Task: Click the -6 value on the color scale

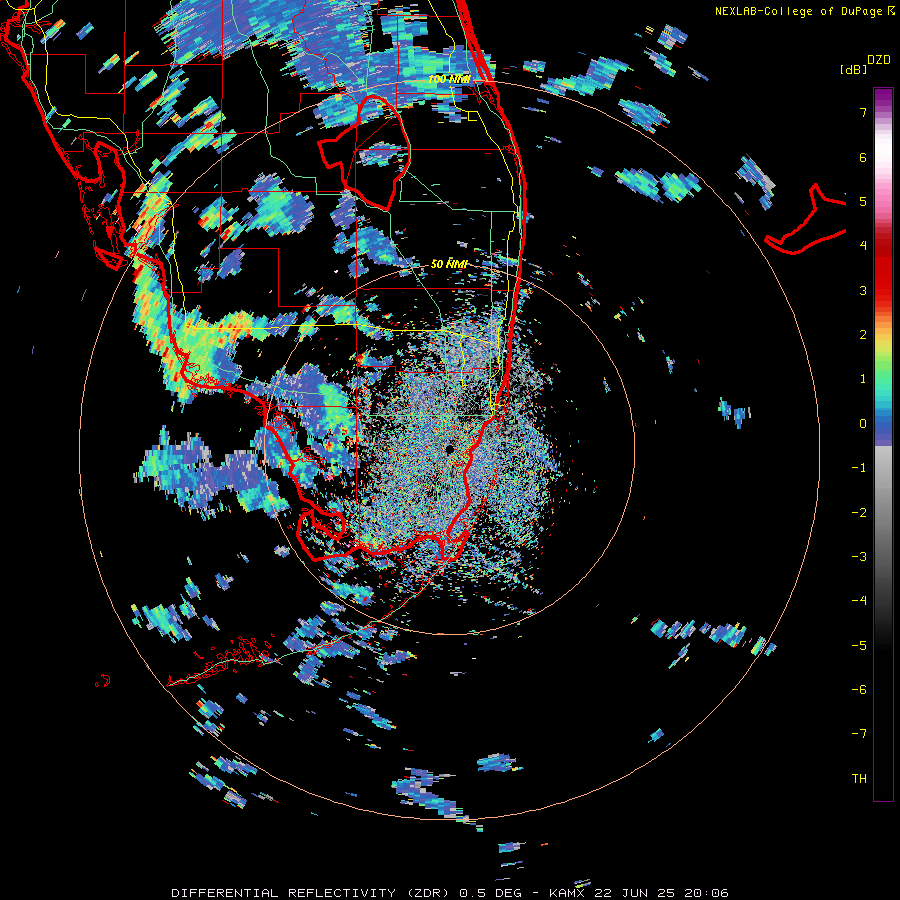Action: [859, 690]
